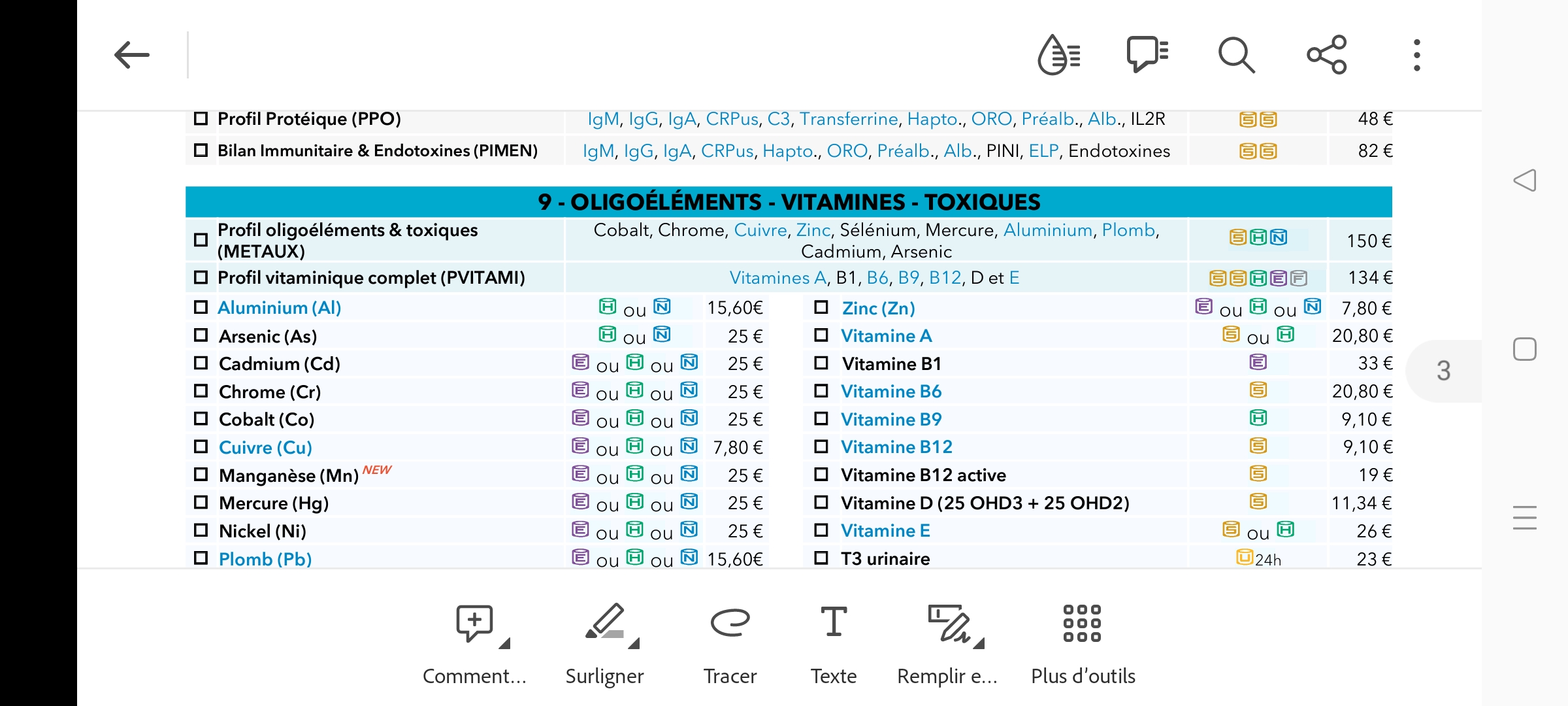The width and height of the screenshot is (1568, 706).
Task: Tap the page number 3 indicator
Action: [1443, 371]
